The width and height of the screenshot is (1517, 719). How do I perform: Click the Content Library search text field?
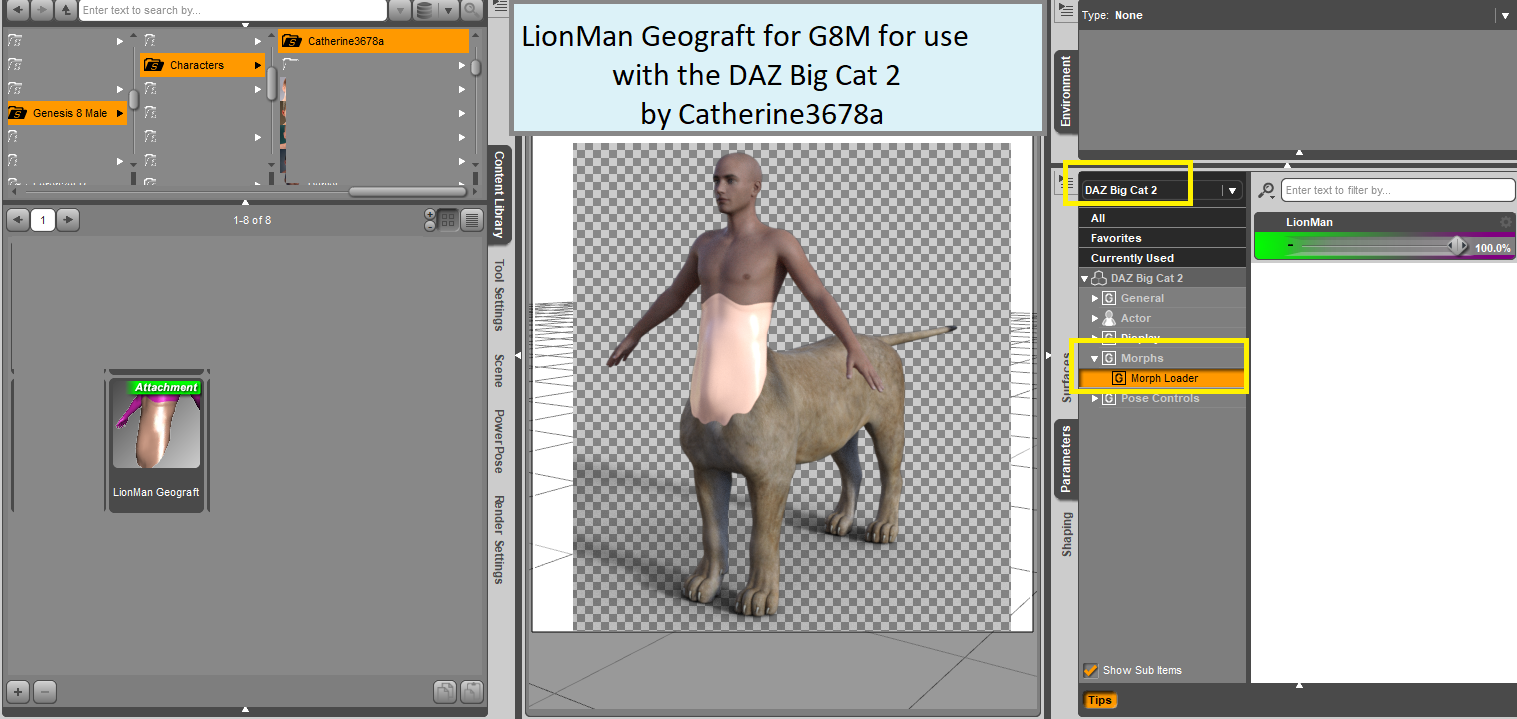pos(233,10)
